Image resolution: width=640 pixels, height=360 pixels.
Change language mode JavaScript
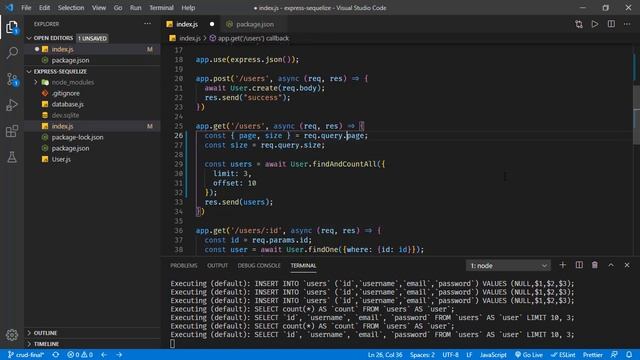[493, 355]
